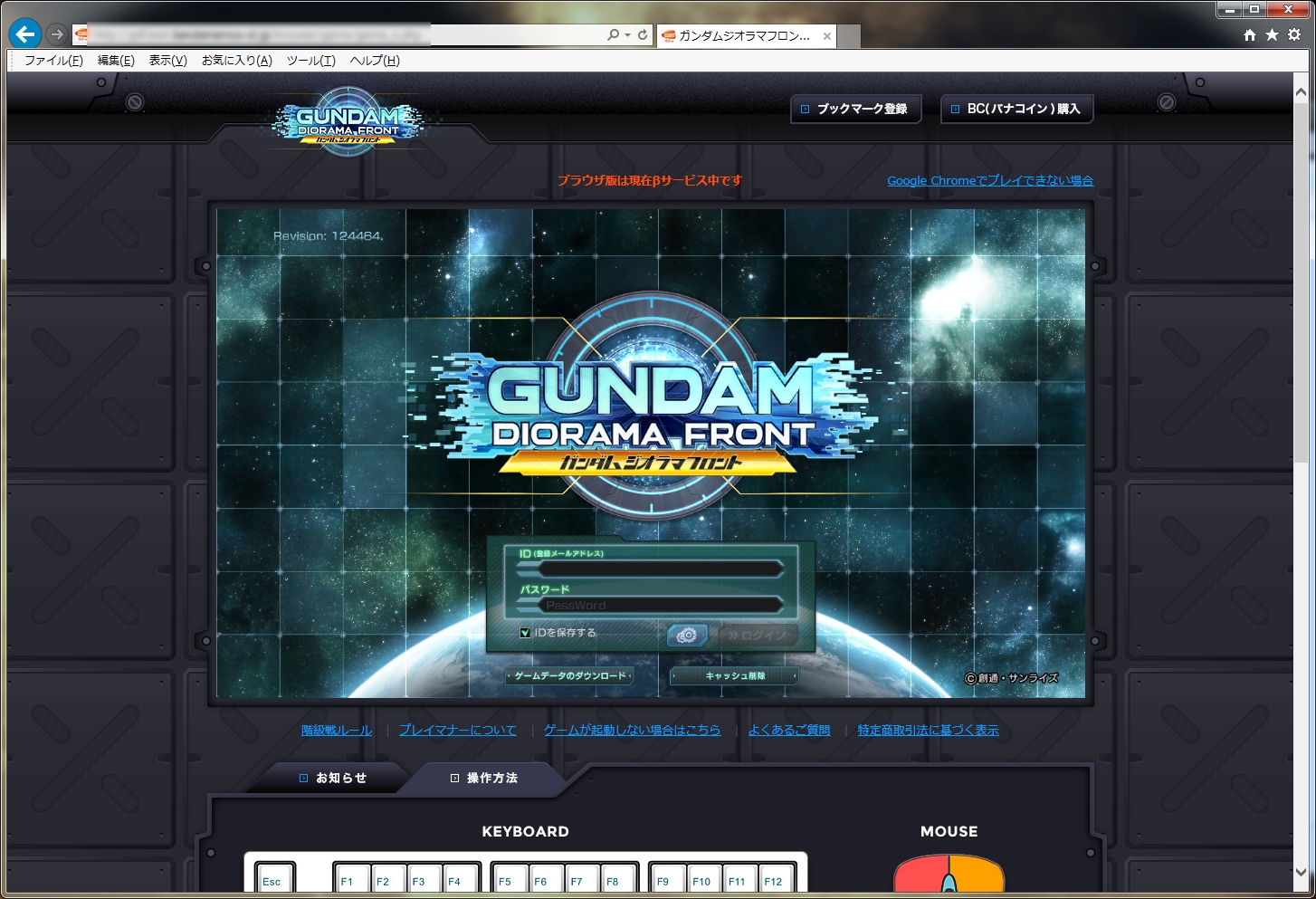Screen dimensions: 1316x899
Task: Click the Revision: 124464 text
Action: click(x=328, y=236)
